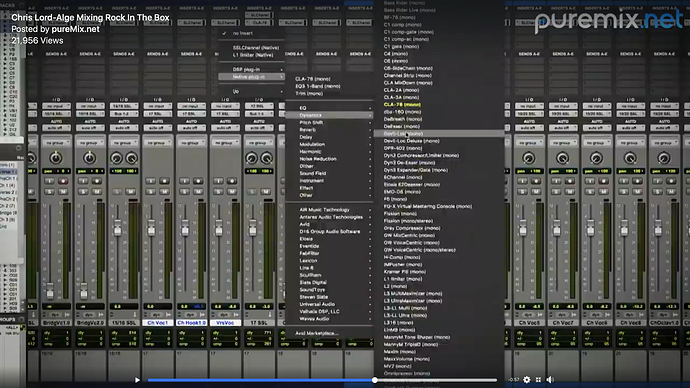
Task: Record-enable the BridgVc1.0 track
Action: (63, 181)
